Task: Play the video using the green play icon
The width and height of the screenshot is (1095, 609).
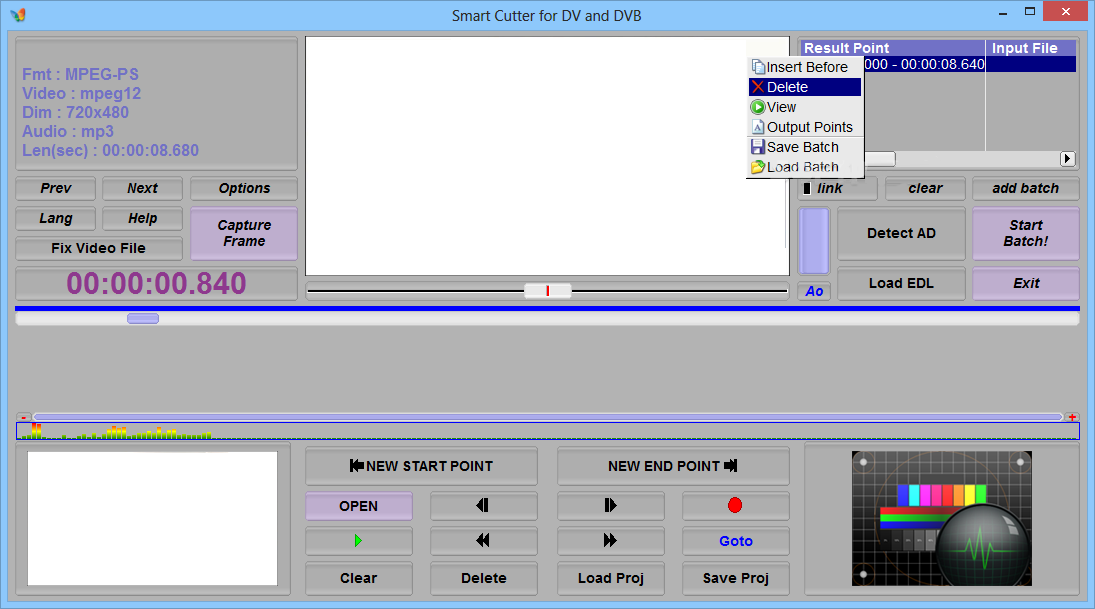Action: [x=358, y=541]
